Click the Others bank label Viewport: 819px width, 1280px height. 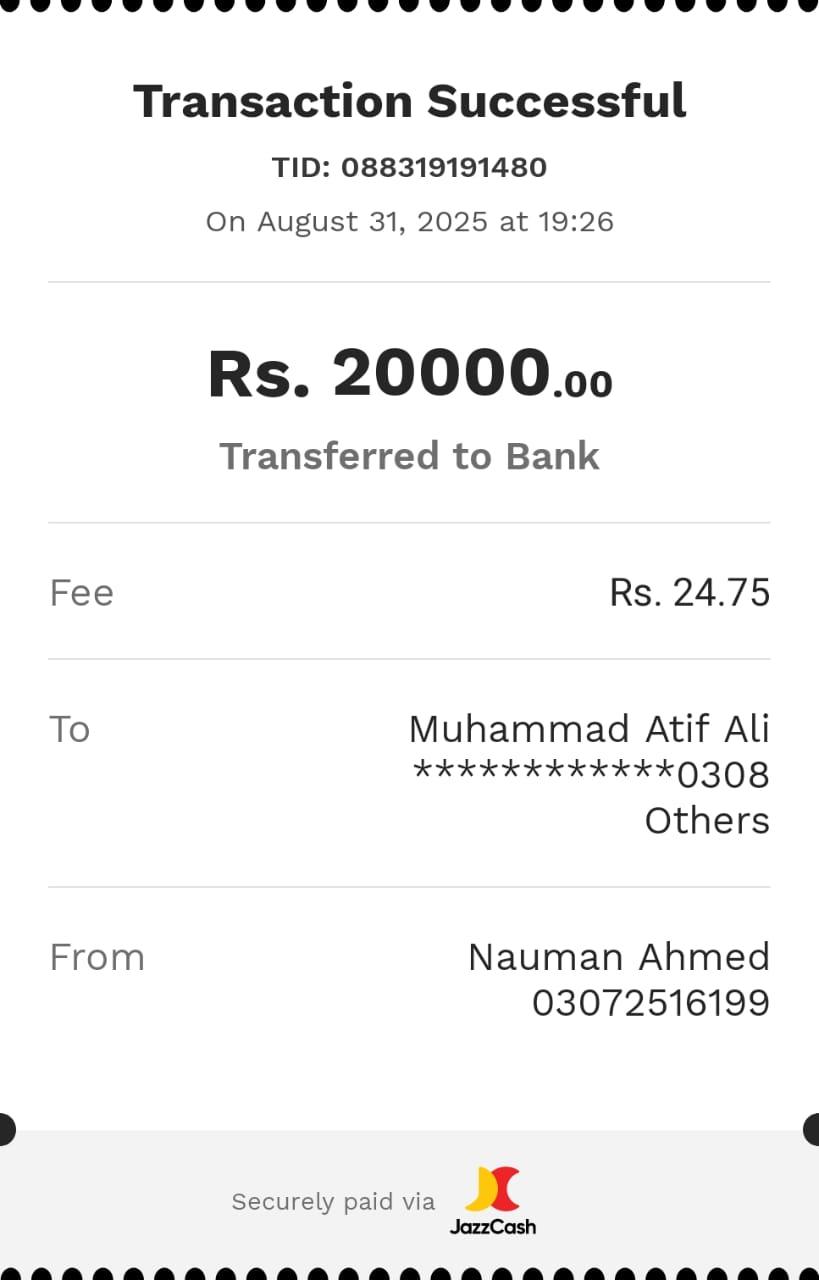pyautogui.click(x=707, y=821)
